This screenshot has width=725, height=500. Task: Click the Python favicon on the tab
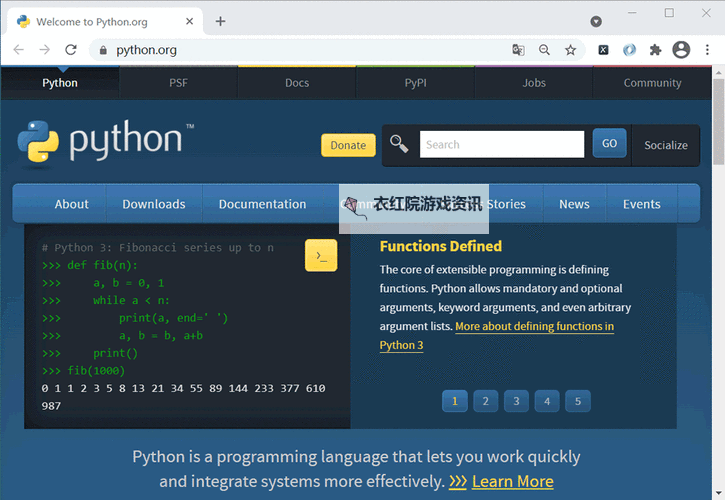[23, 21]
